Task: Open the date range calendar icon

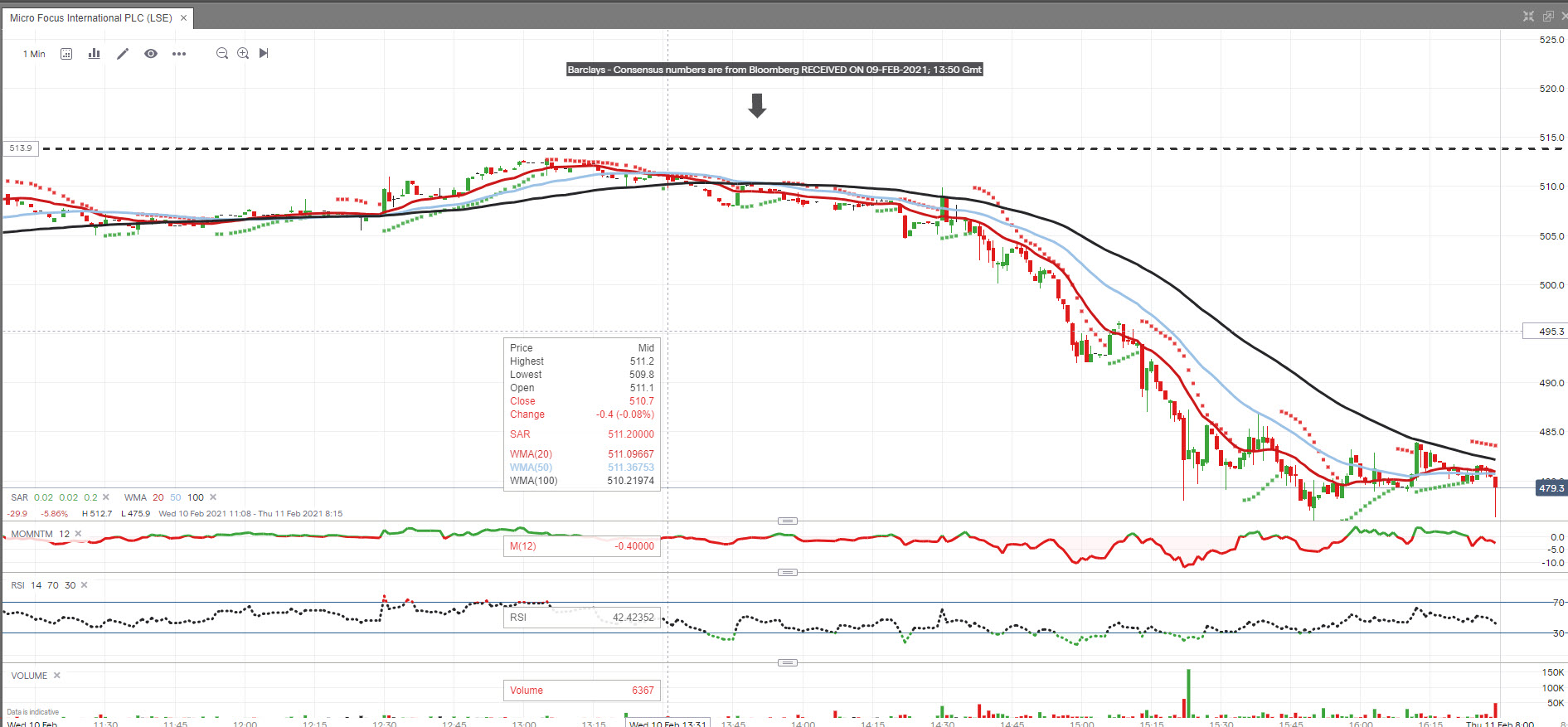Action: click(x=66, y=54)
